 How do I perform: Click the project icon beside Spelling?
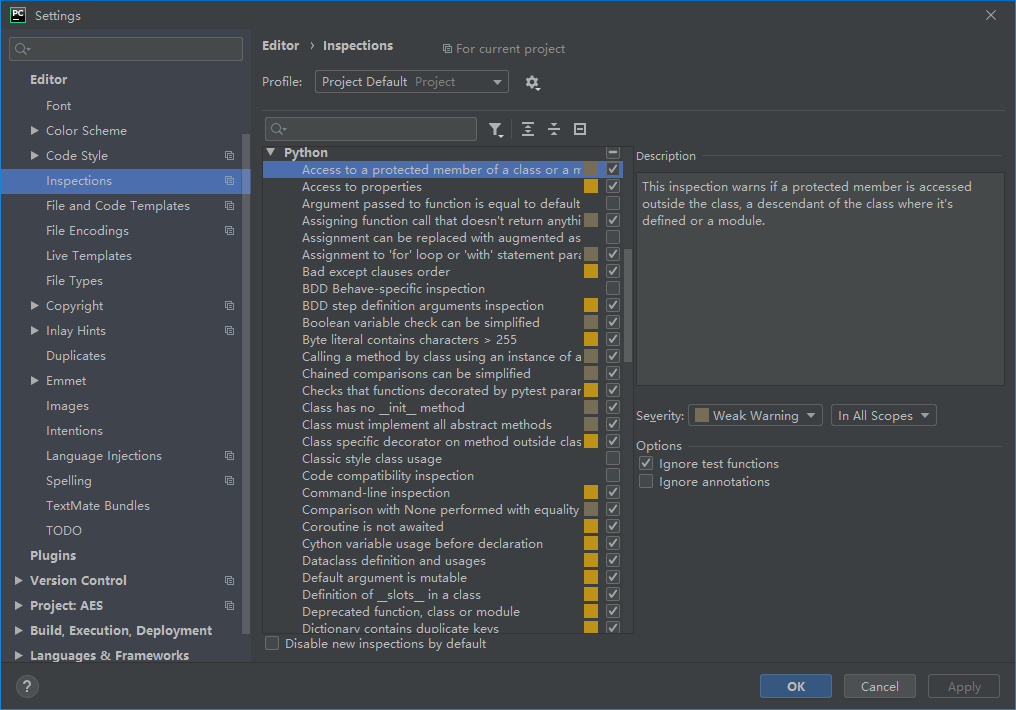click(x=229, y=481)
